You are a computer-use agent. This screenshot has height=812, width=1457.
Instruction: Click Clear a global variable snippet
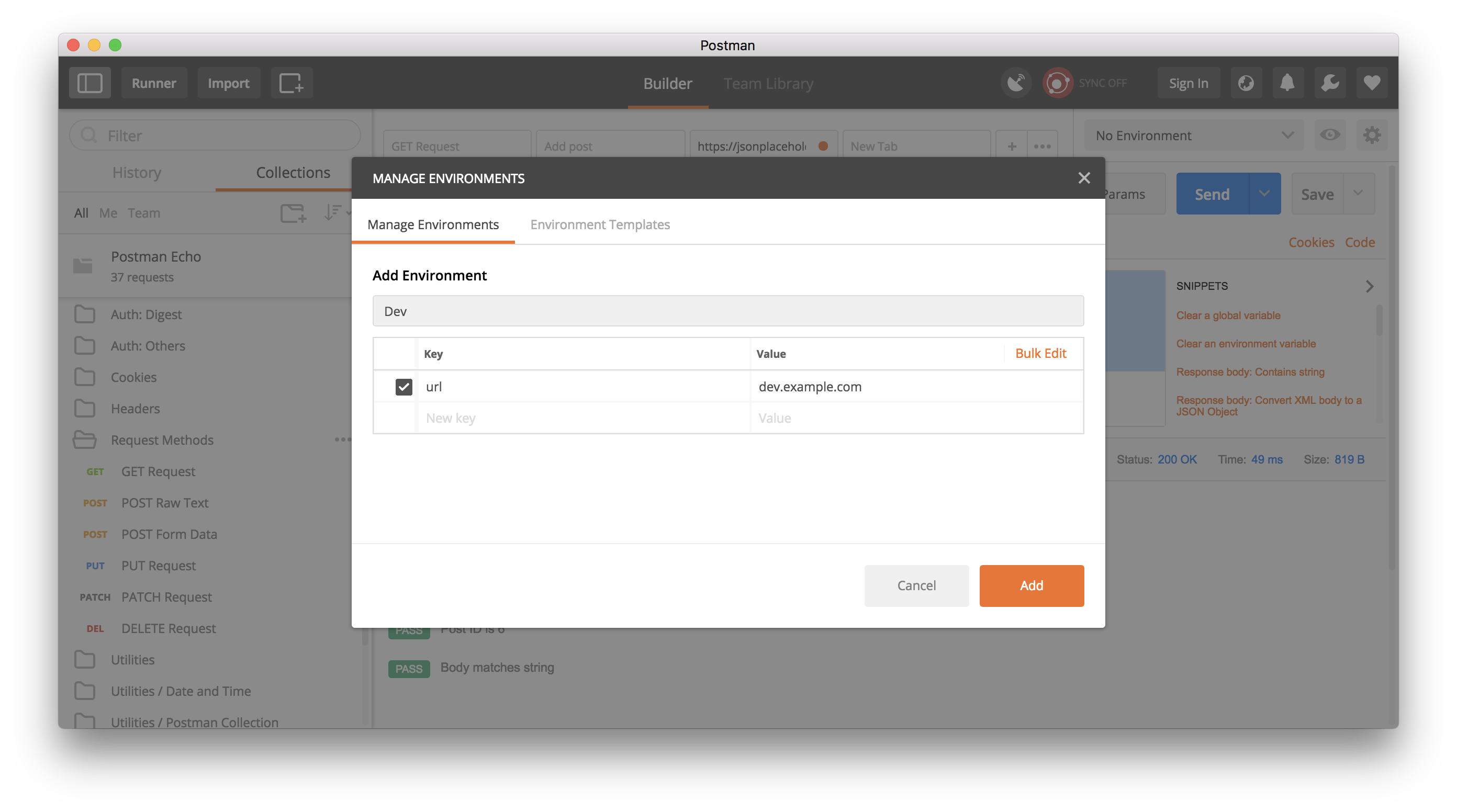click(1228, 315)
